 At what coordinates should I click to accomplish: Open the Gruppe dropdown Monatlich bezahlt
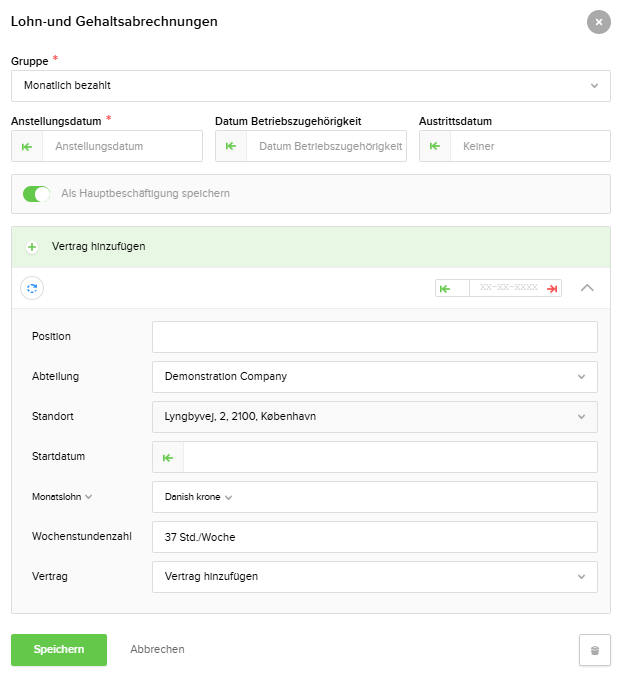[310, 86]
